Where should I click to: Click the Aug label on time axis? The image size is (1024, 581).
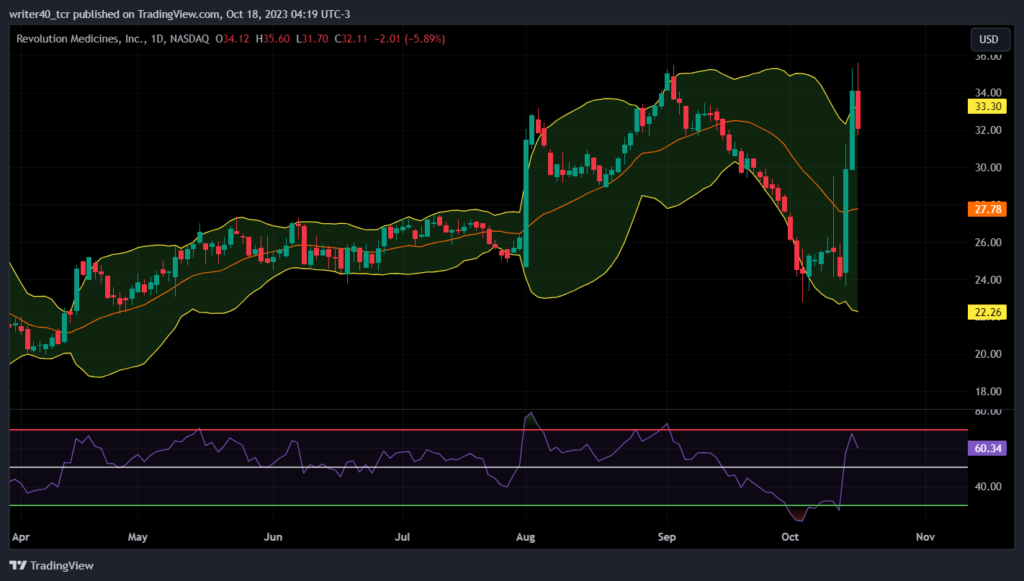click(526, 537)
